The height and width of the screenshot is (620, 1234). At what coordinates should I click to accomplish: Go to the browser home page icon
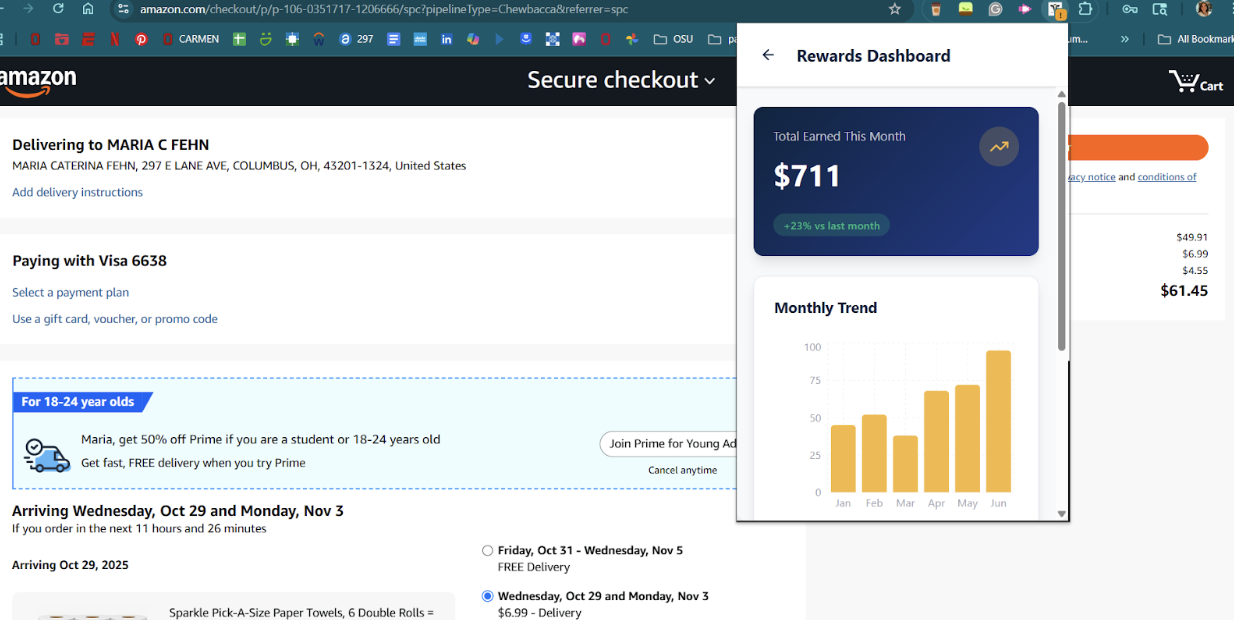pos(88,9)
